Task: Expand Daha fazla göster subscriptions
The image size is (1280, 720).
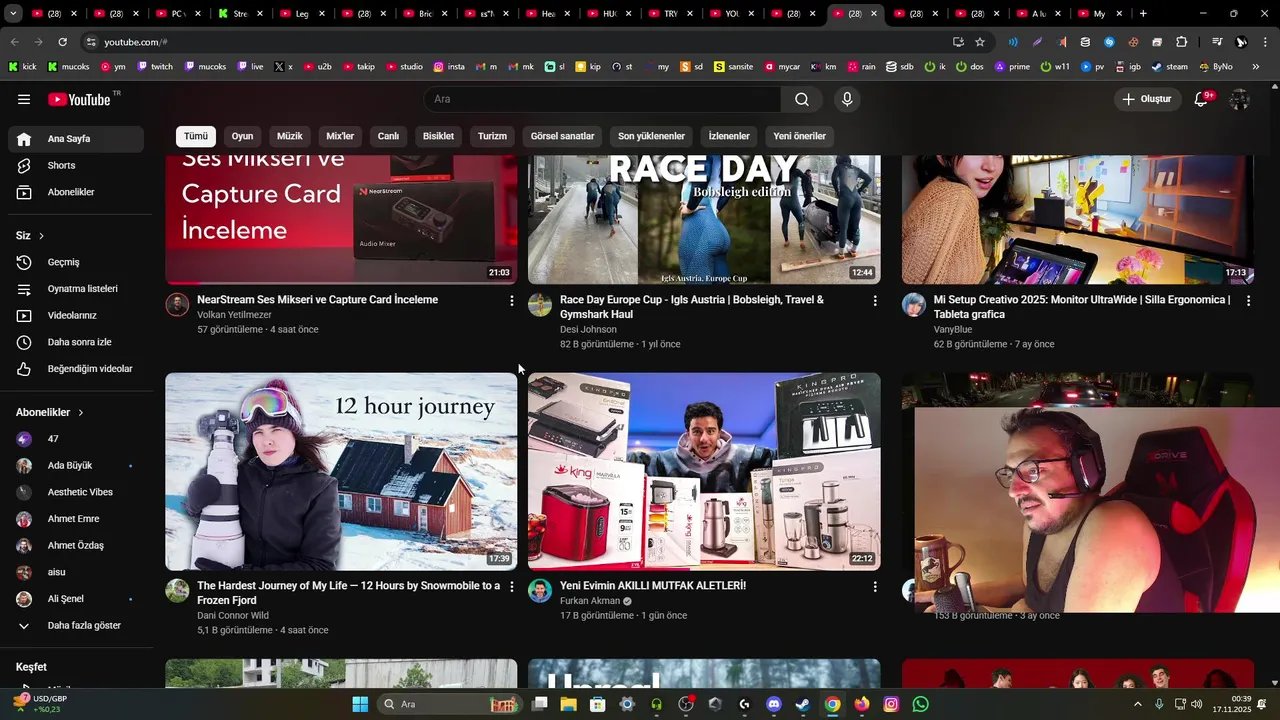Action: point(76,626)
